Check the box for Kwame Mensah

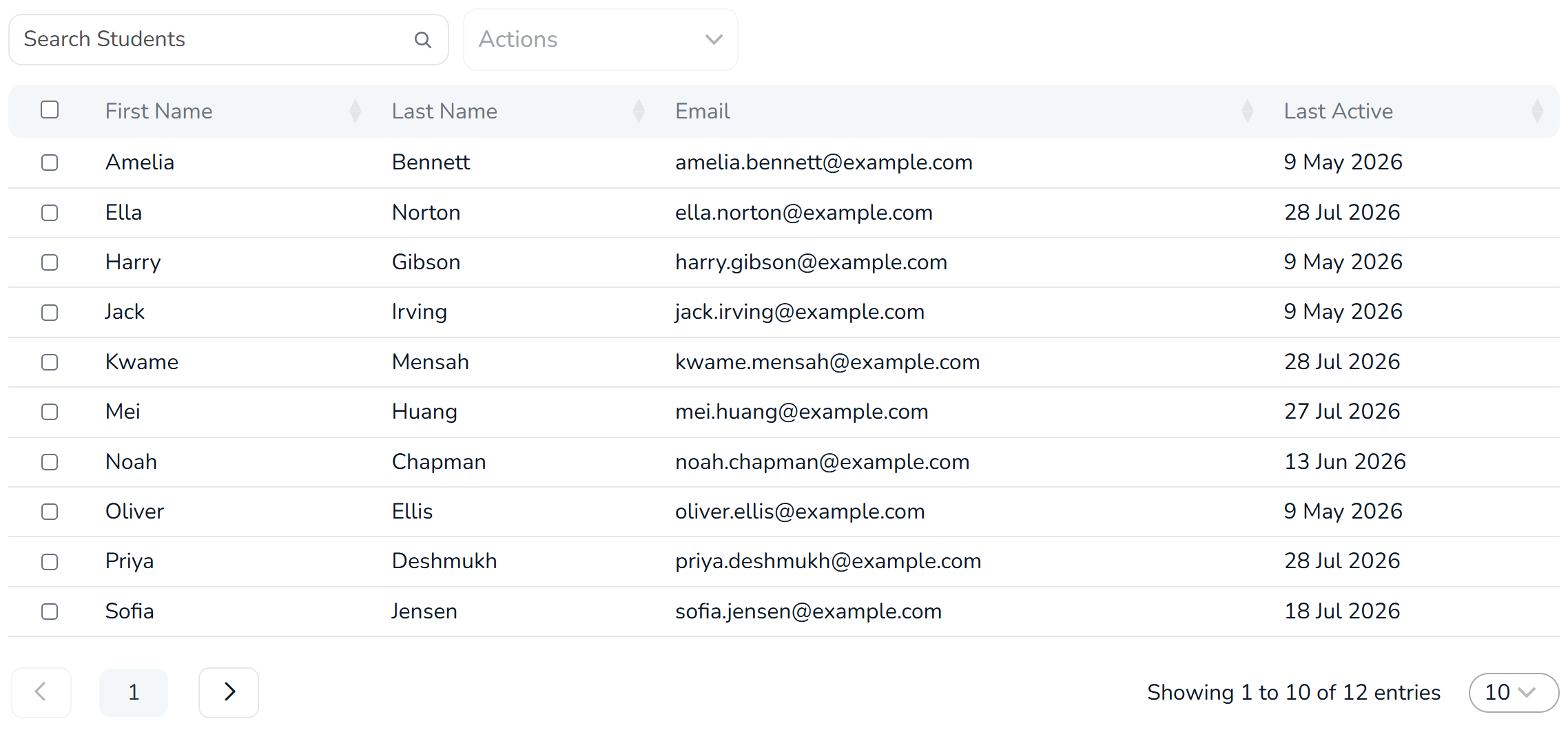tap(50, 362)
